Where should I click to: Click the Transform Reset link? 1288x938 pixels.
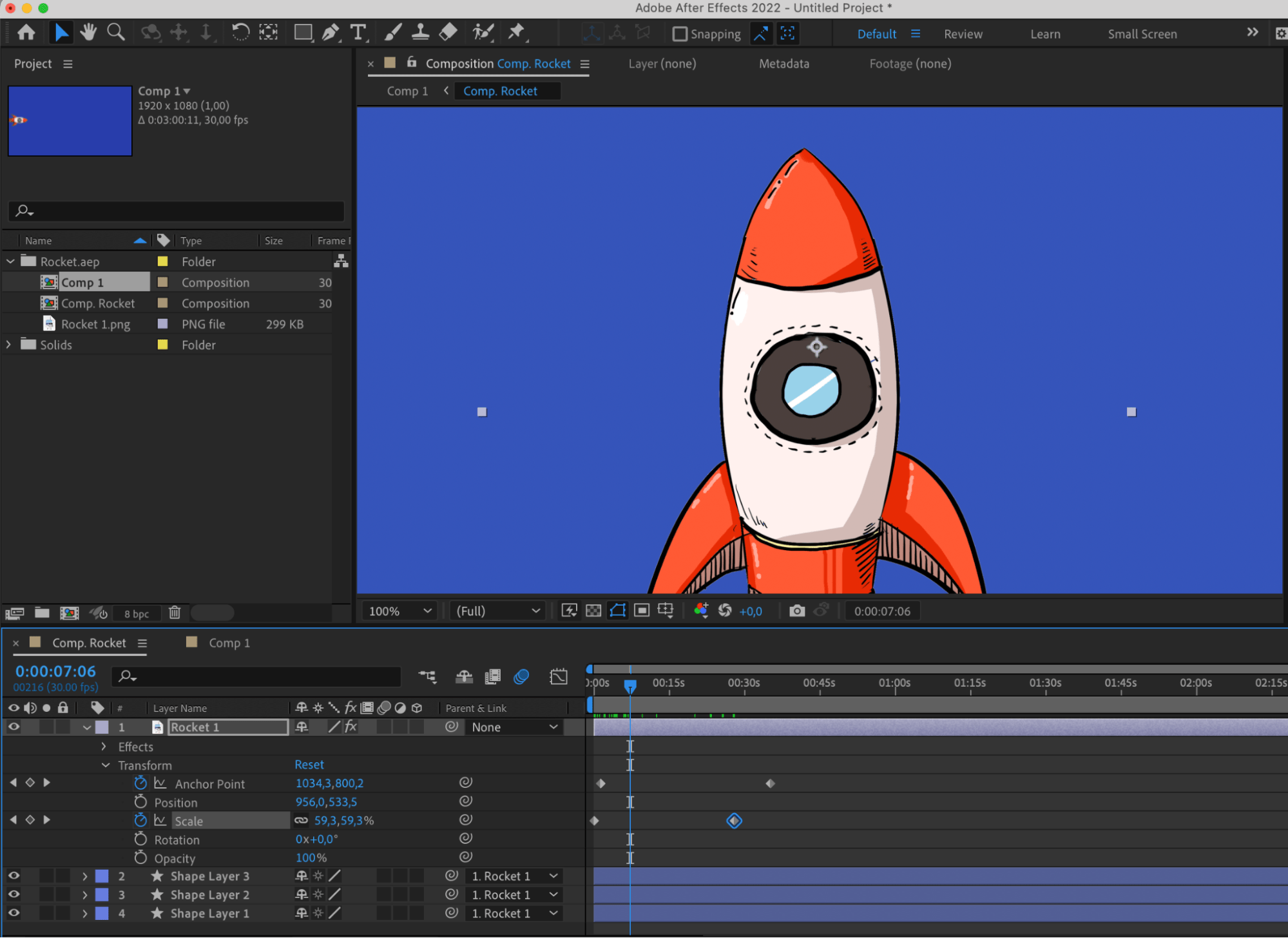point(309,765)
